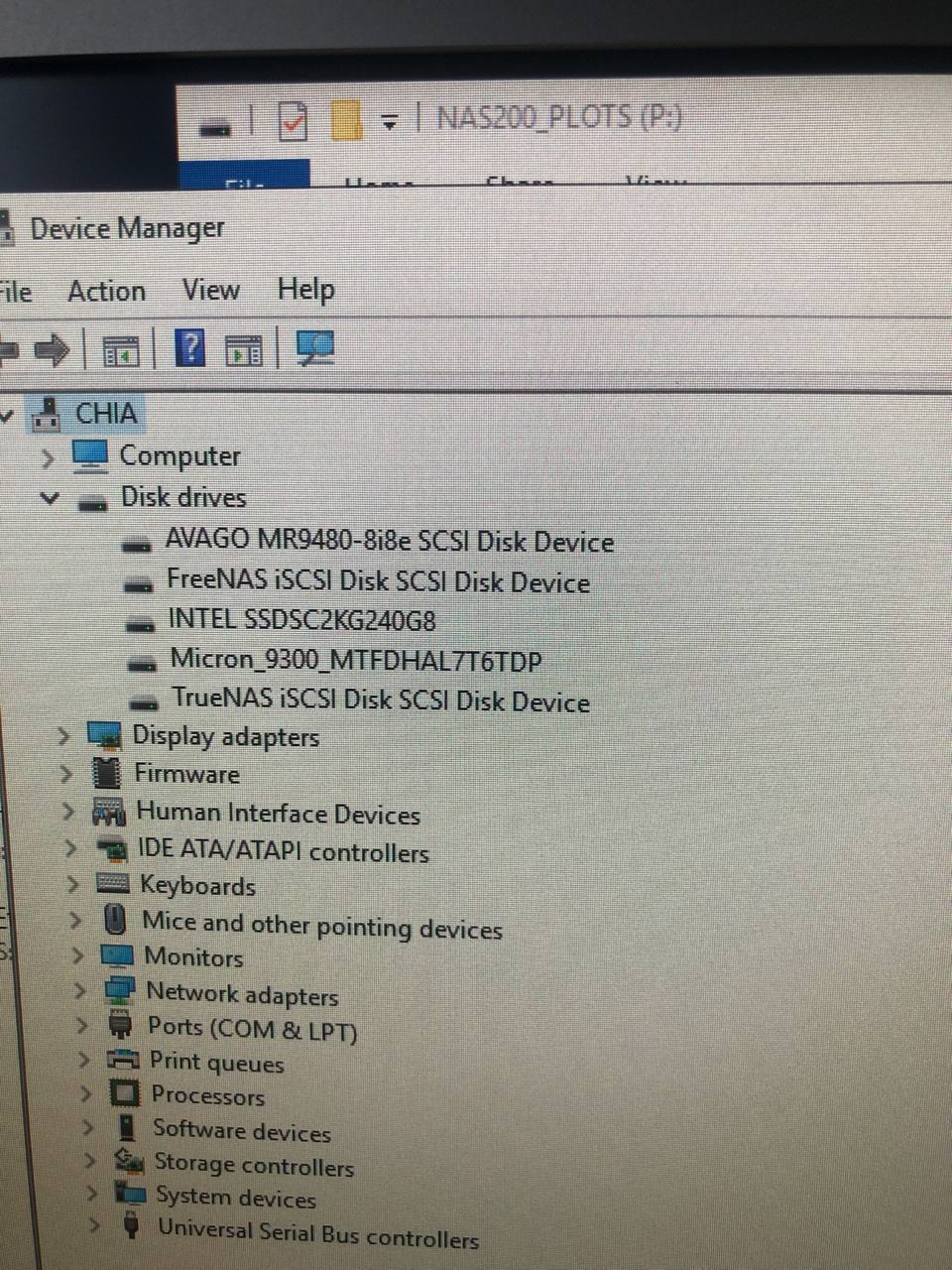Image resolution: width=952 pixels, height=1270 pixels.
Task: Select INTEL SSDSC2KG240G8 drive entry
Action: click(x=301, y=620)
